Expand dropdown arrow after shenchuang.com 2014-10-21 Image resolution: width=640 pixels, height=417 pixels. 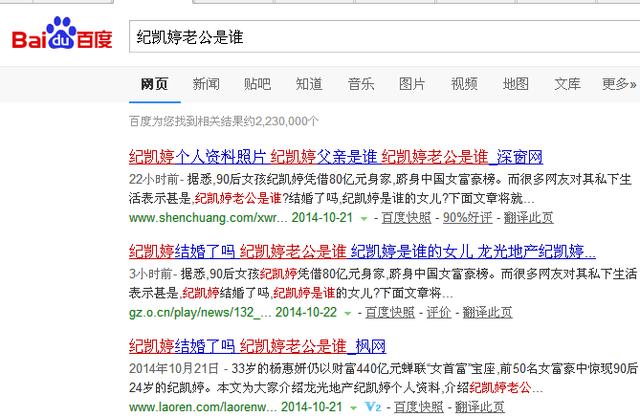[x=363, y=219]
